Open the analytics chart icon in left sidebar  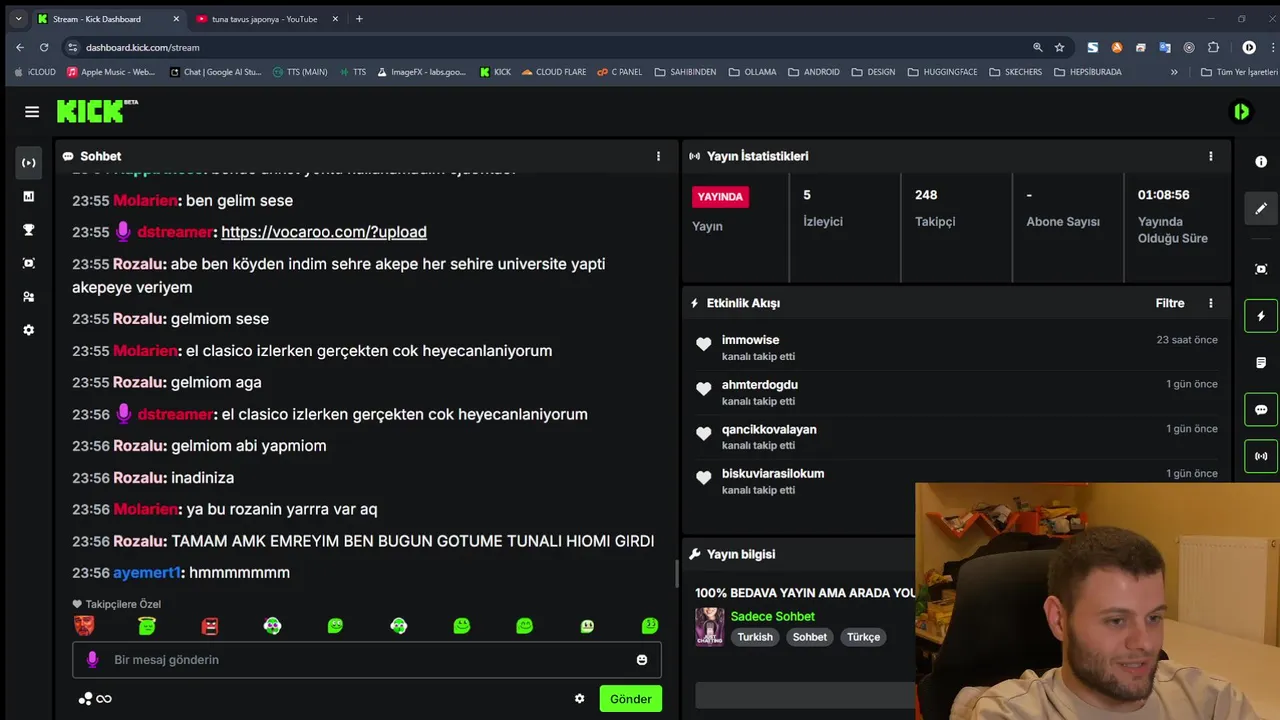click(x=28, y=196)
